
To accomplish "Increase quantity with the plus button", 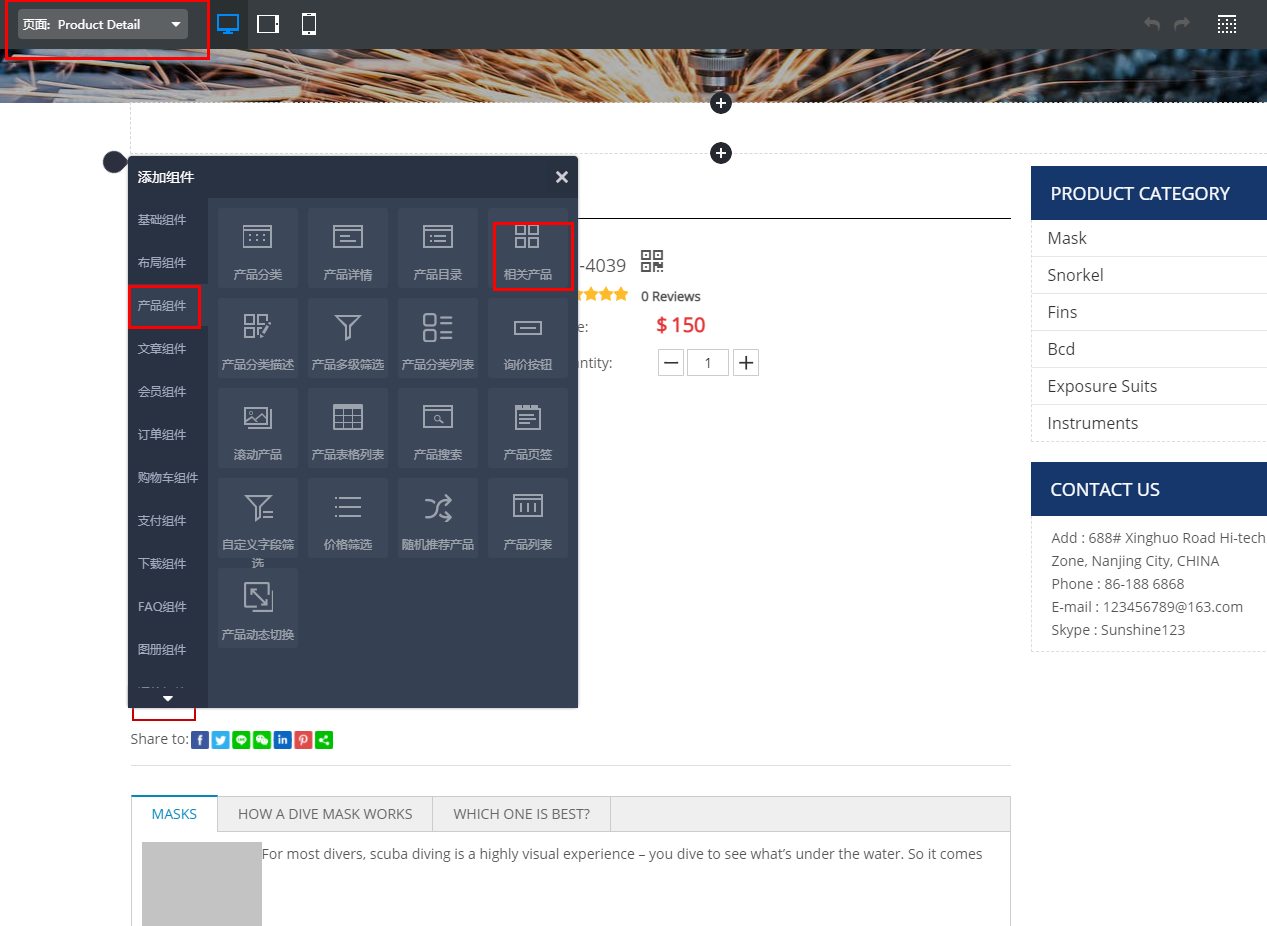I will coord(746,362).
